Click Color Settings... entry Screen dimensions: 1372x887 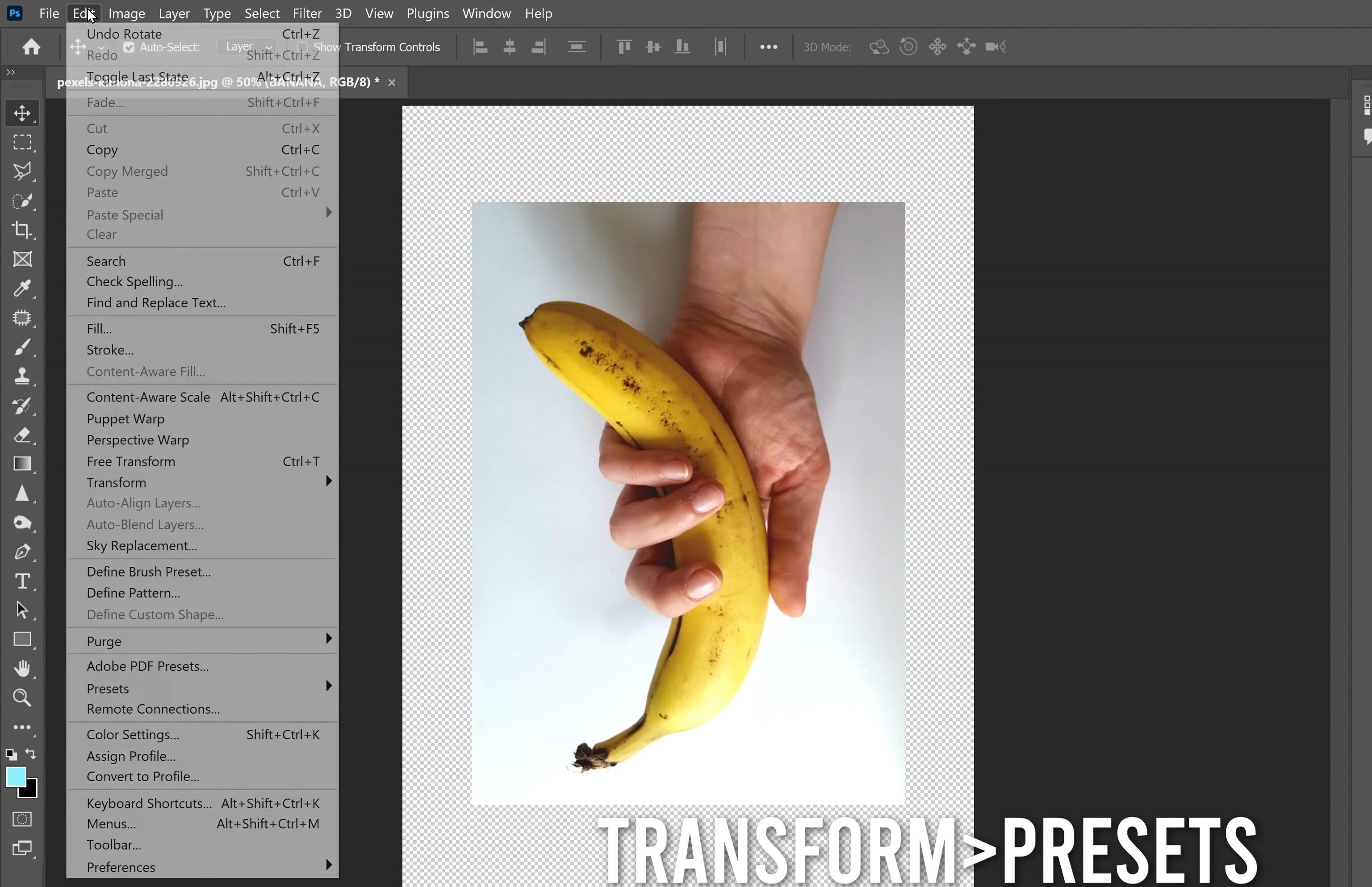coord(201,734)
